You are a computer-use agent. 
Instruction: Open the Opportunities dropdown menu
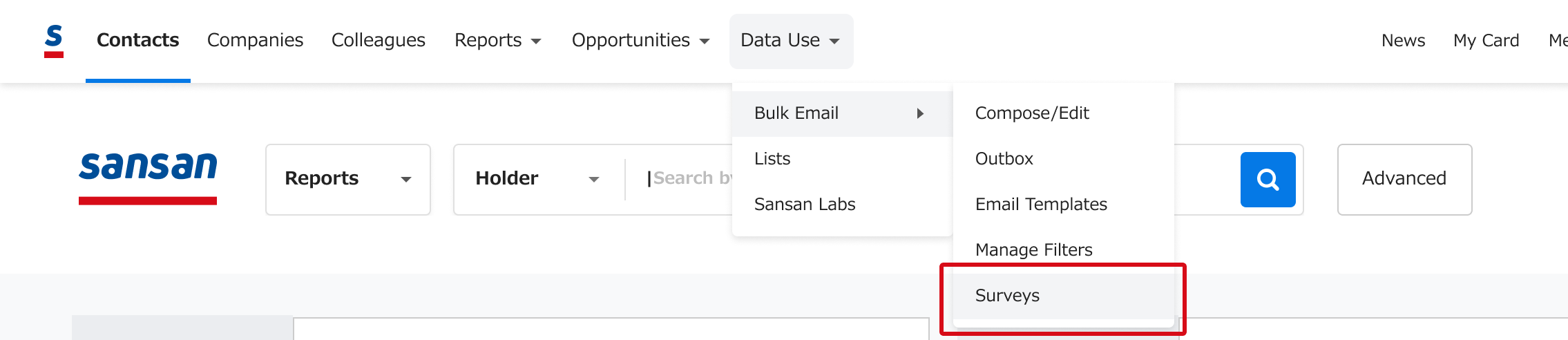[640, 40]
